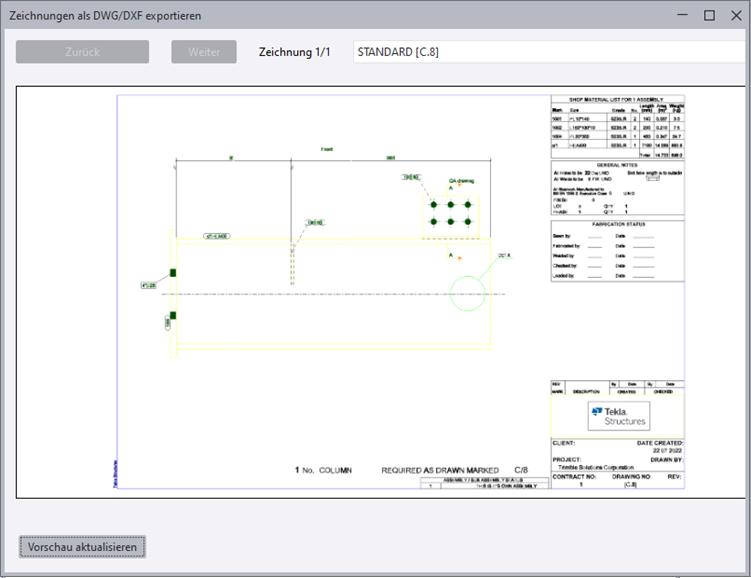The width and height of the screenshot is (751, 578).
Task: Click the REQUIRED AS DRAWN MARKED text
Action: click(440, 470)
